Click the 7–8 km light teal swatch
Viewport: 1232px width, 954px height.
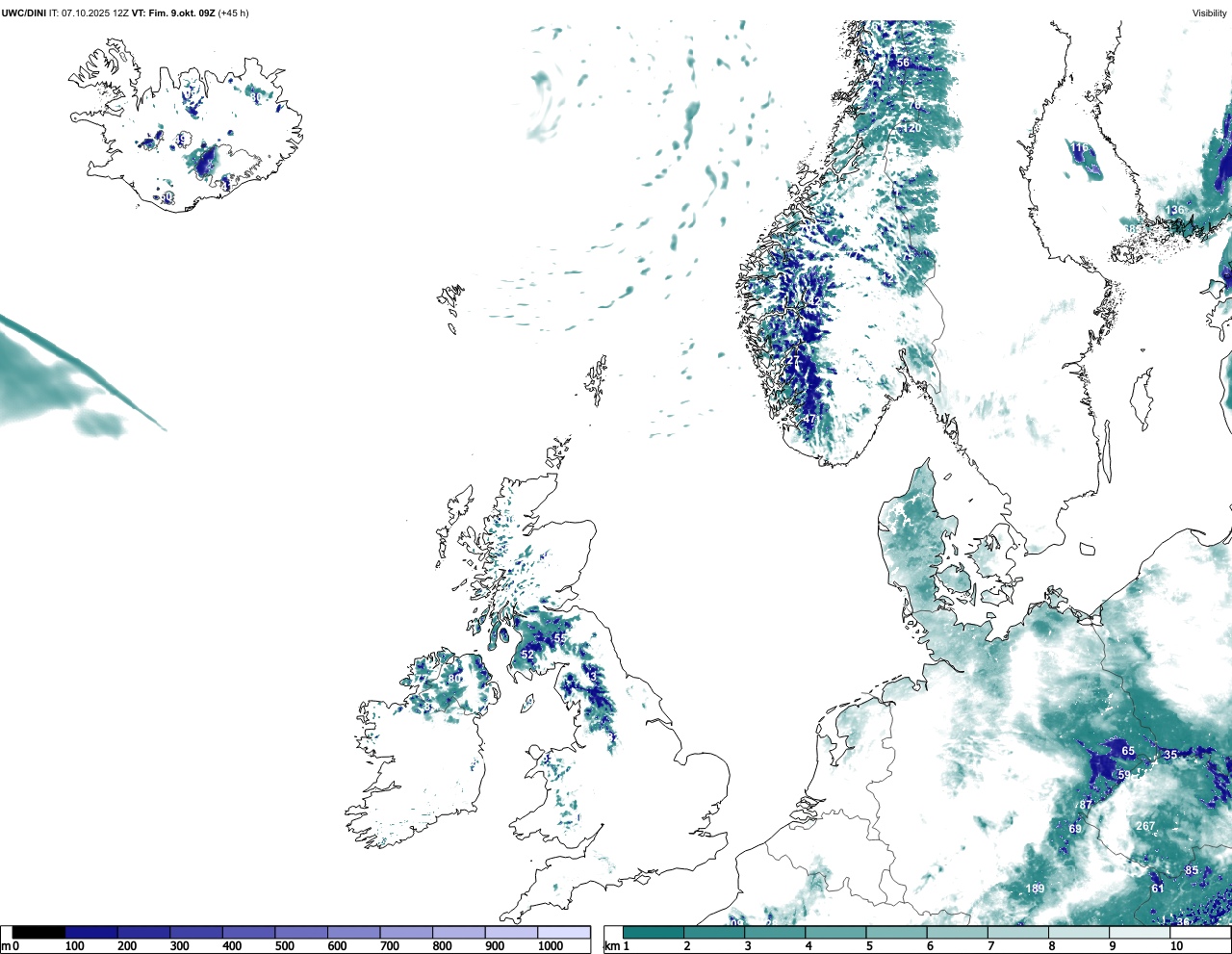click(x=1017, y=933)
